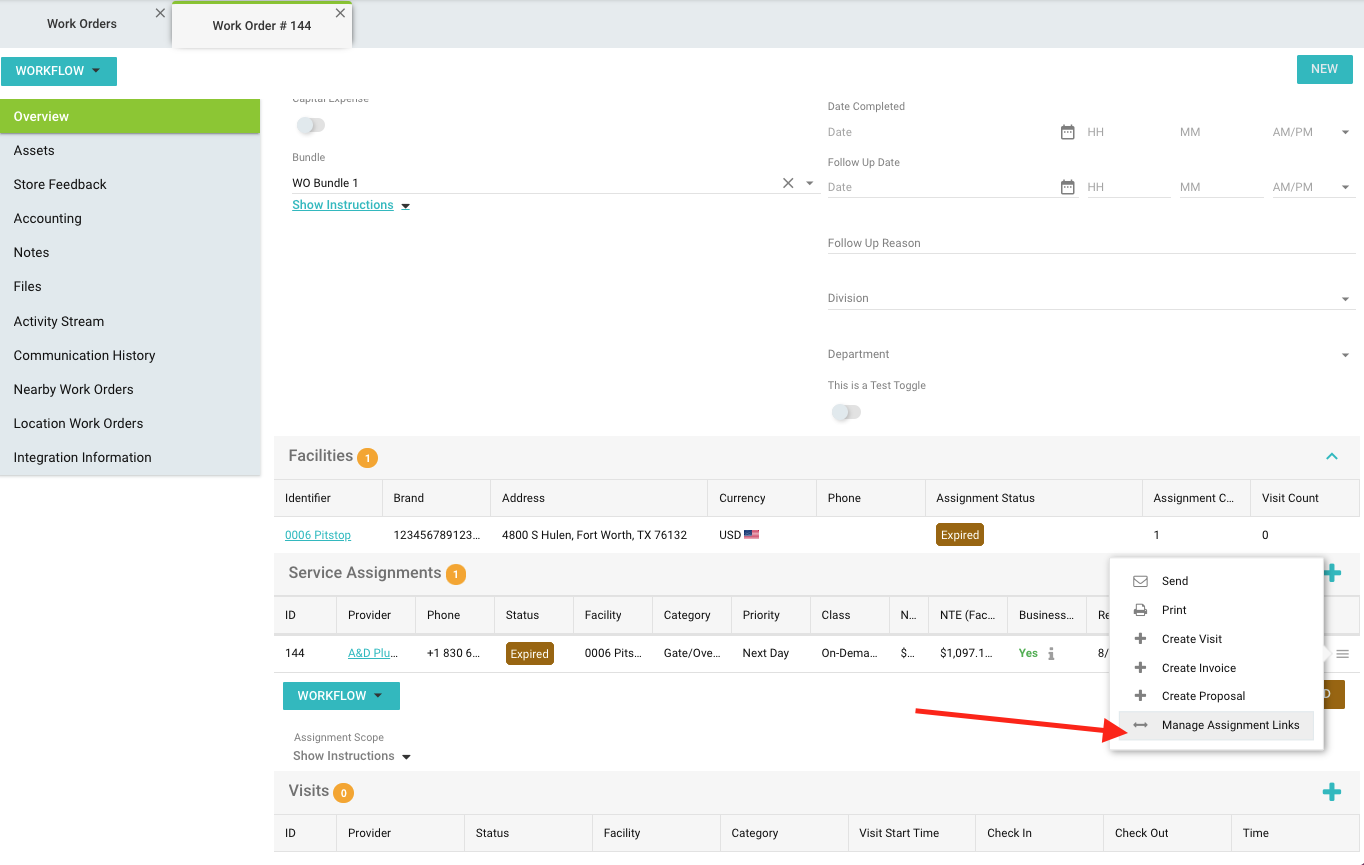Open the top WORKFLOW dropdown button

coord(59,71)
